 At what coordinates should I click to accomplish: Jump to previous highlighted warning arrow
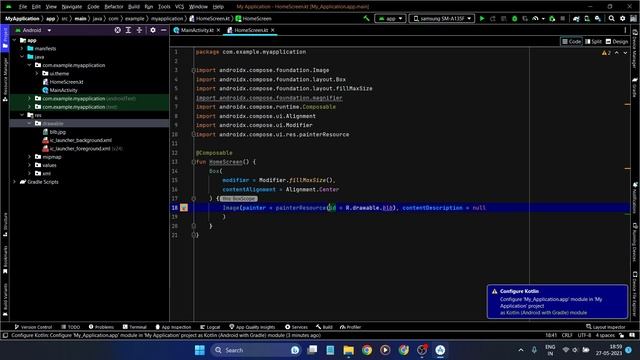click(617, 53)
